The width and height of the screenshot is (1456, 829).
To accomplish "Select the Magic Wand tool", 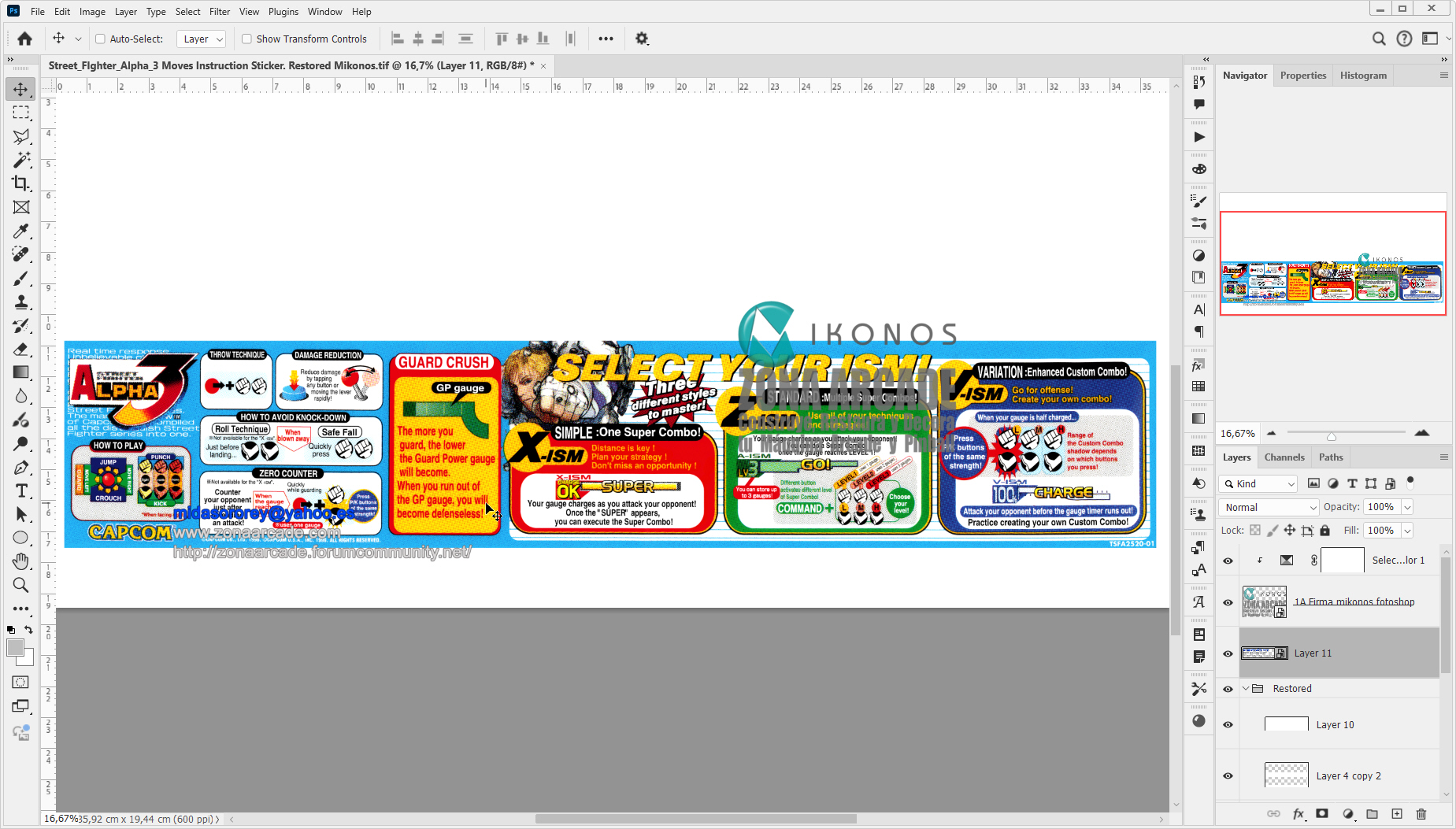I will tap(21, 160).
